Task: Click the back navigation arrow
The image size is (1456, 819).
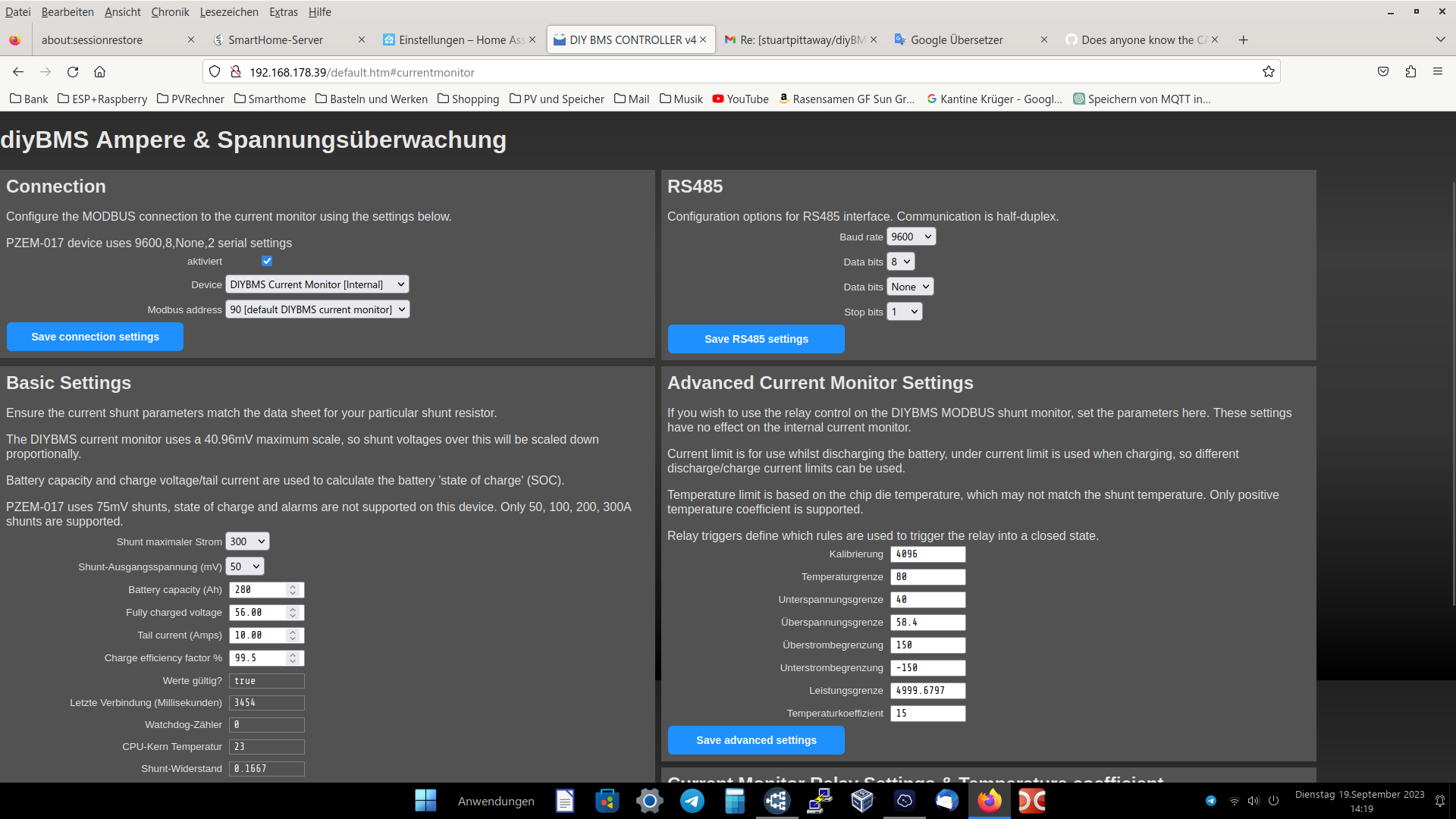Action: tap(17, 71)
